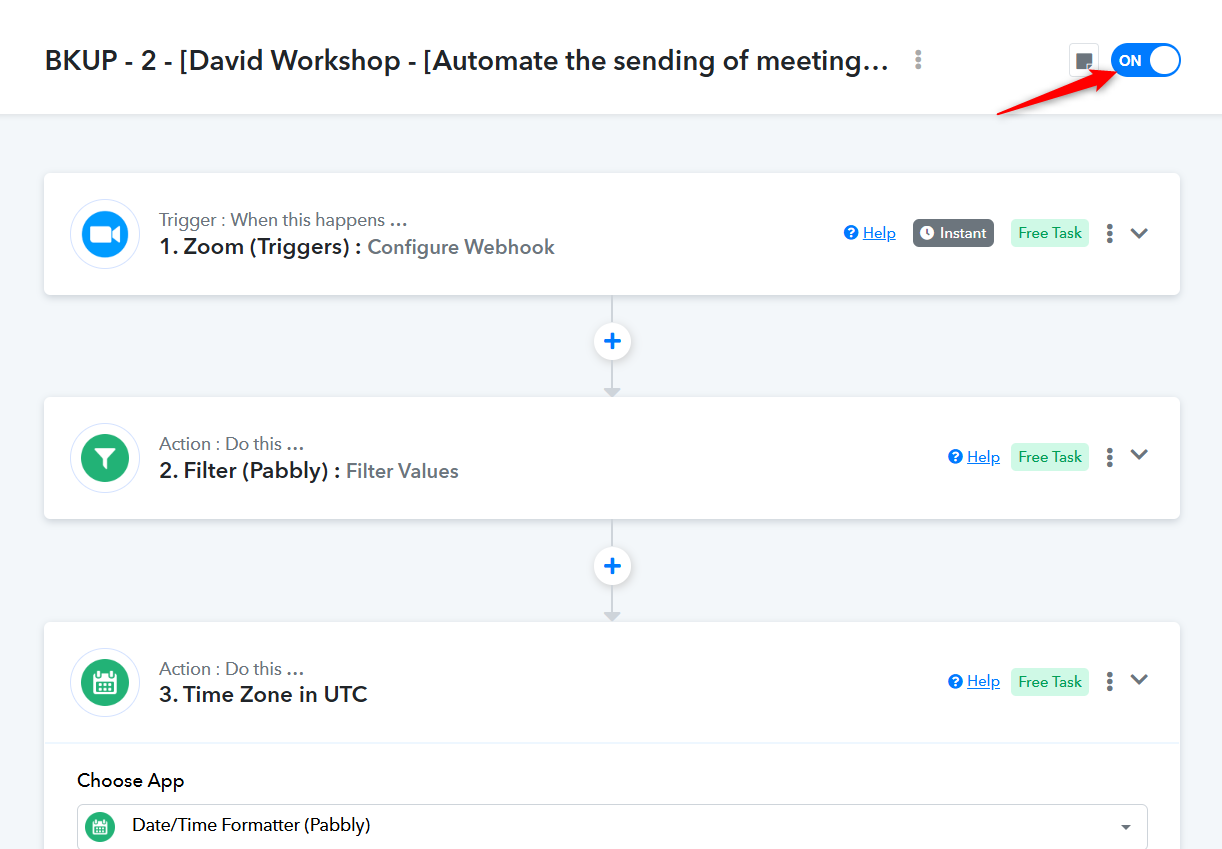Open Help link on Time Zone step
Screen dimensions: 1222x849
[974, 681]
